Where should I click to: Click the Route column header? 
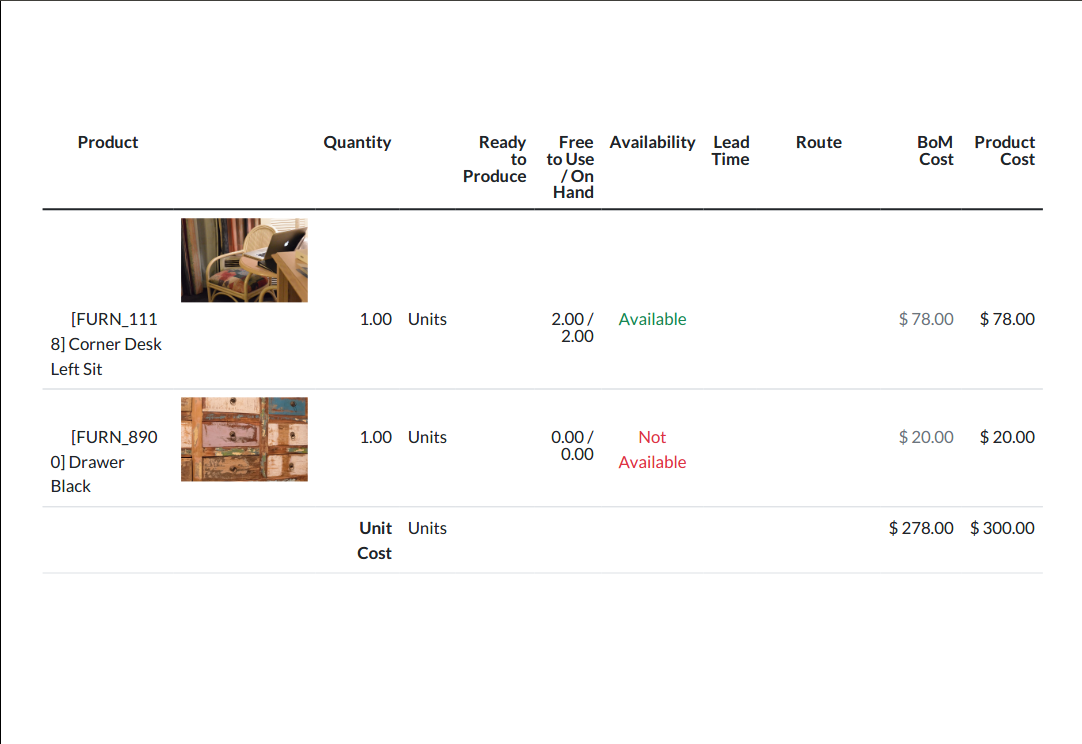818,142
